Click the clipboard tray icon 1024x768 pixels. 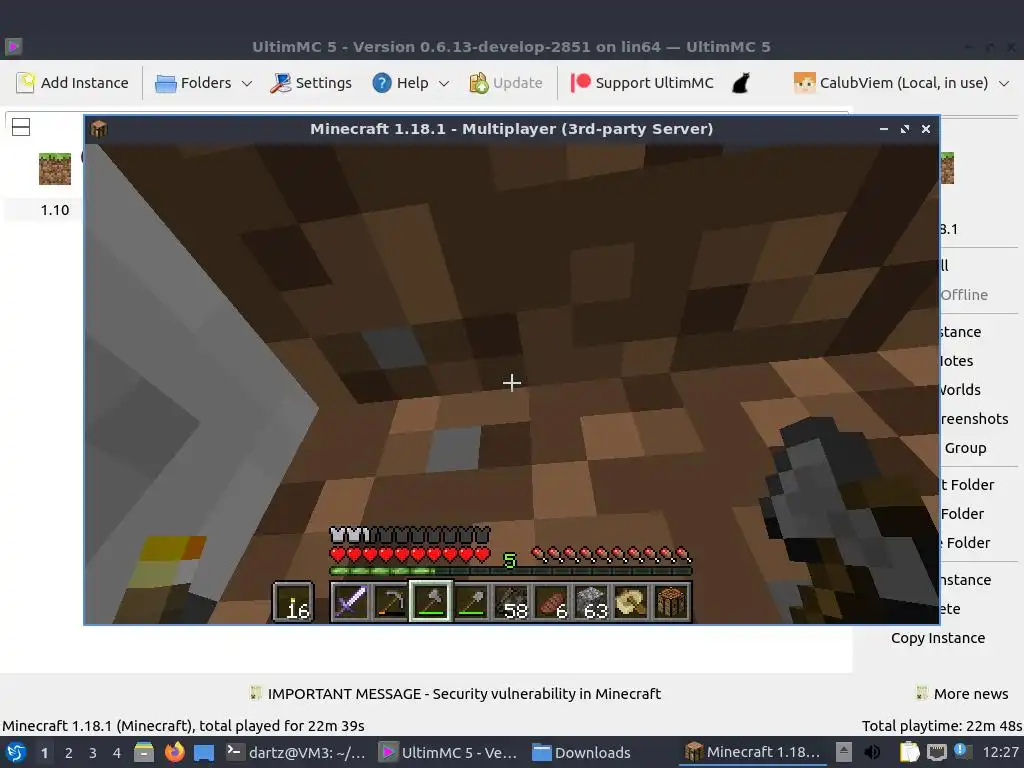(910, 752)
